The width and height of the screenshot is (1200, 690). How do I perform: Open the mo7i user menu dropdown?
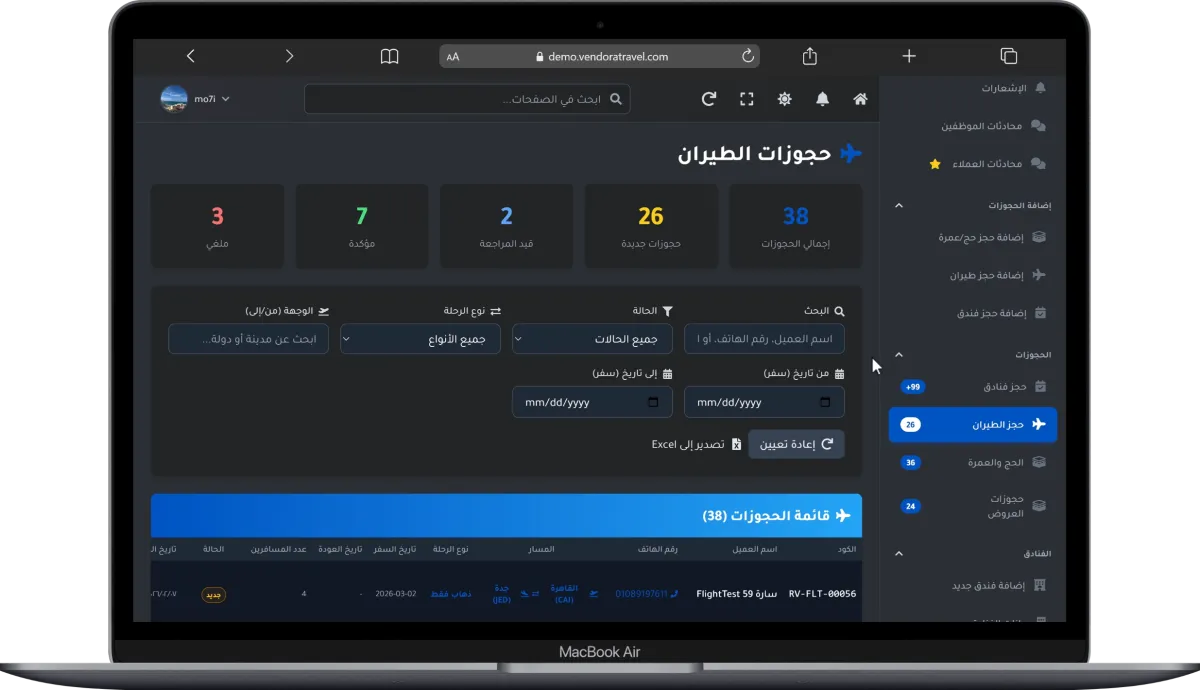click(212, 99)
